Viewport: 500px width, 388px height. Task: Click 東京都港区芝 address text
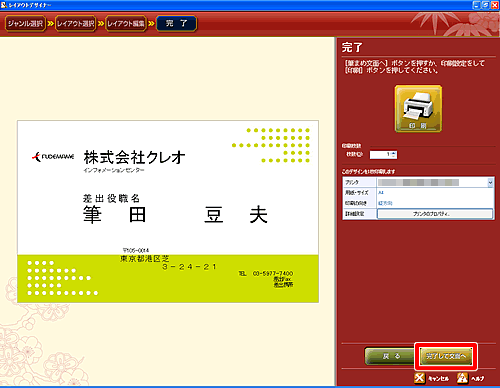pyautogui.click(x=145, y=258)
